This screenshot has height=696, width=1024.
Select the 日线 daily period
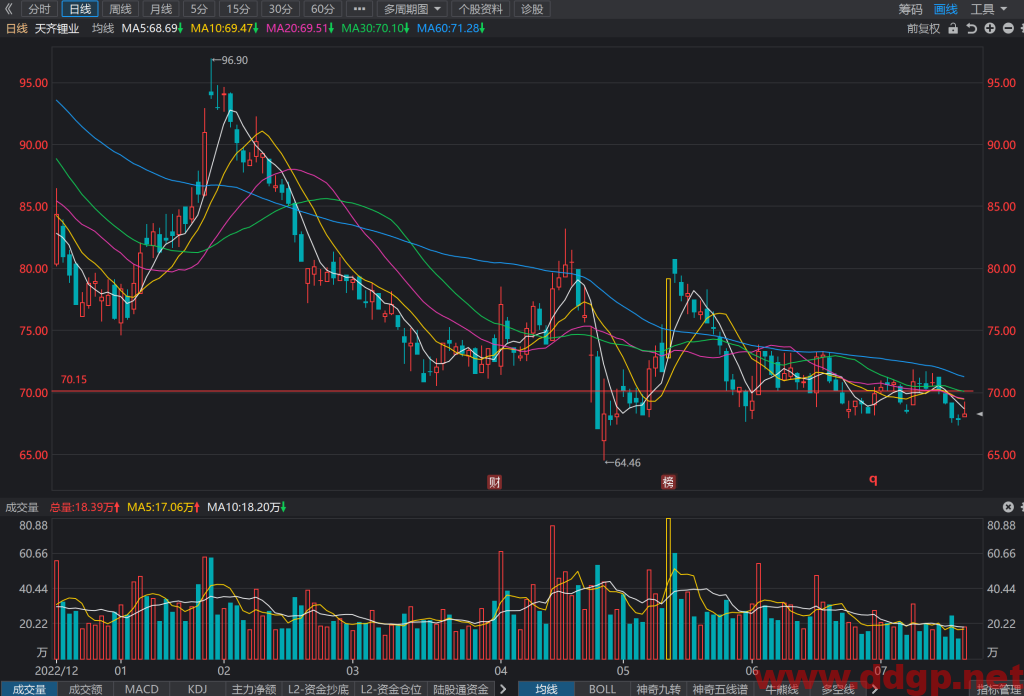click(80, 9)
